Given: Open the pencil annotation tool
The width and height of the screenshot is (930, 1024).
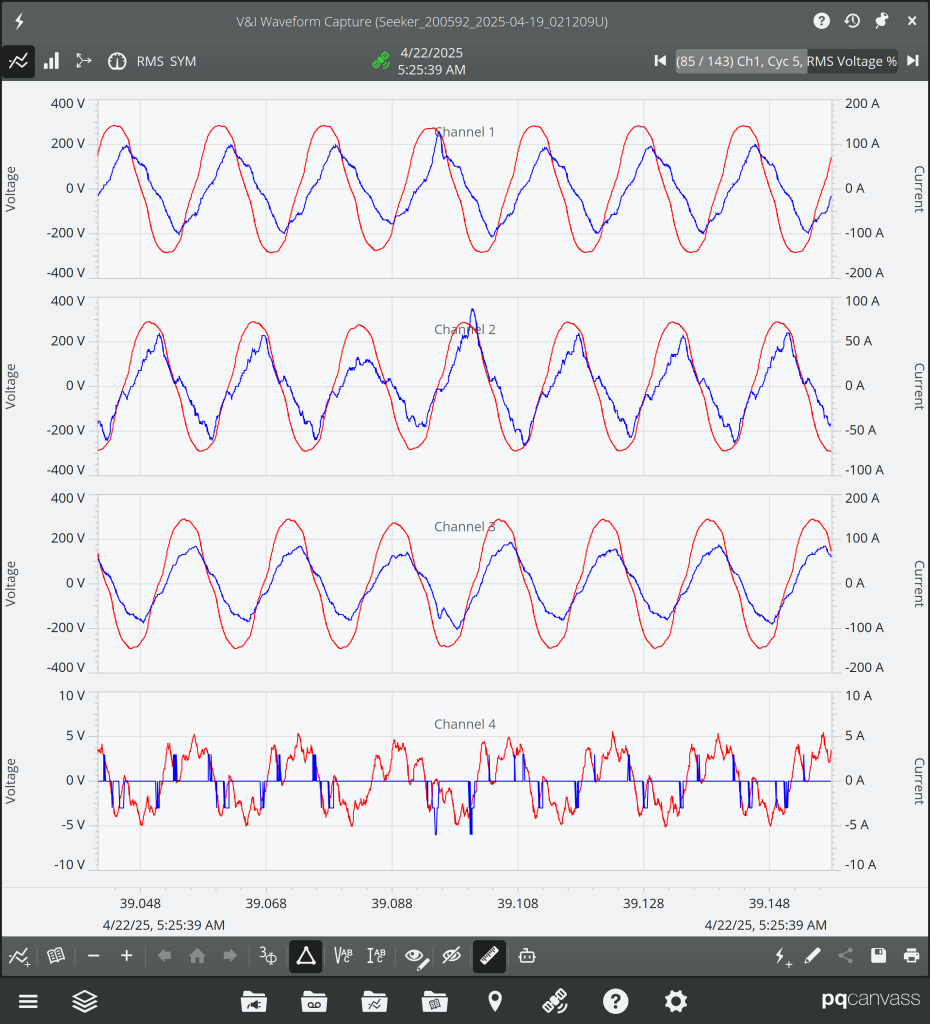Looking at the screenshot, I should point(812,956).
